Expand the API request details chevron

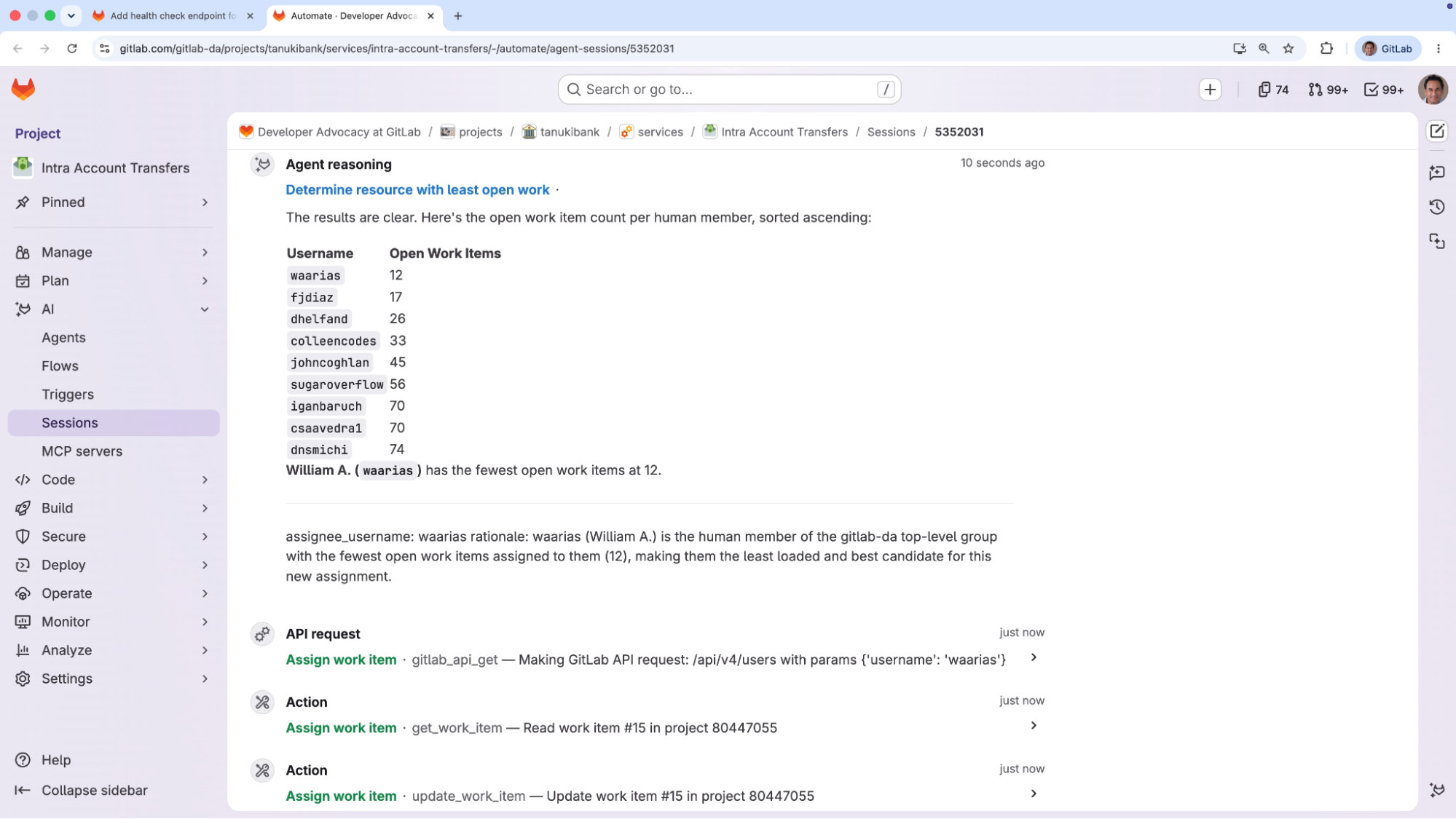pos(1034,657)
